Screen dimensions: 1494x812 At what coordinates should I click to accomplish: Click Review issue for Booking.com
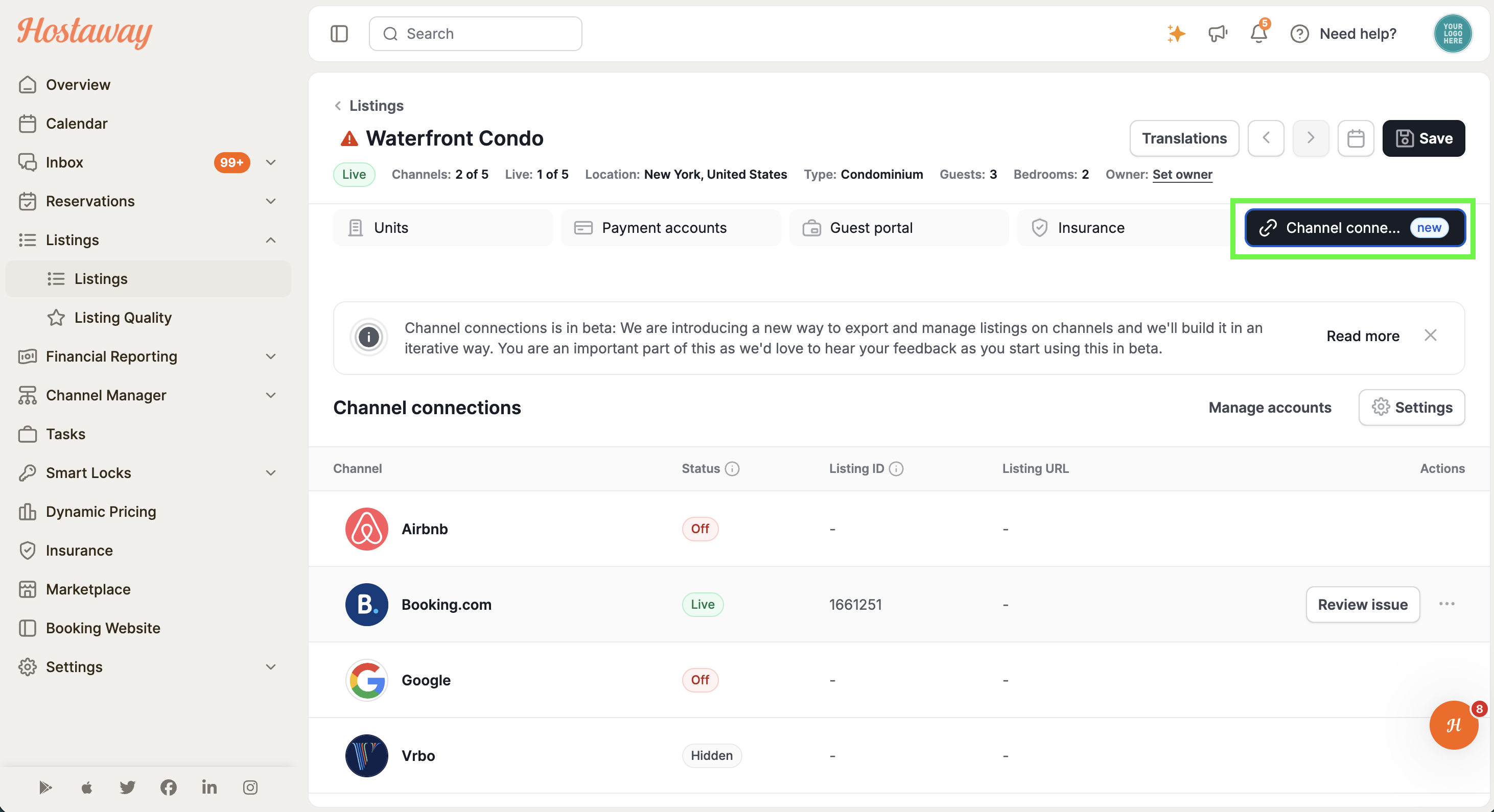click(x=1362, y=605)
